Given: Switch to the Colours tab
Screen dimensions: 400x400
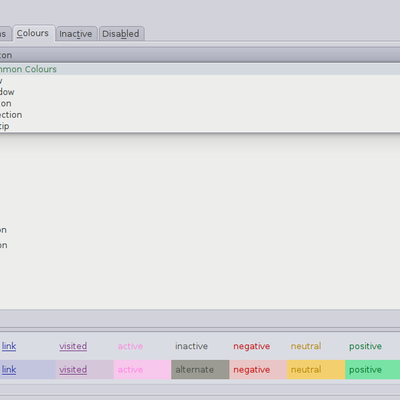Looking at the screenshot, I should 34,33.
